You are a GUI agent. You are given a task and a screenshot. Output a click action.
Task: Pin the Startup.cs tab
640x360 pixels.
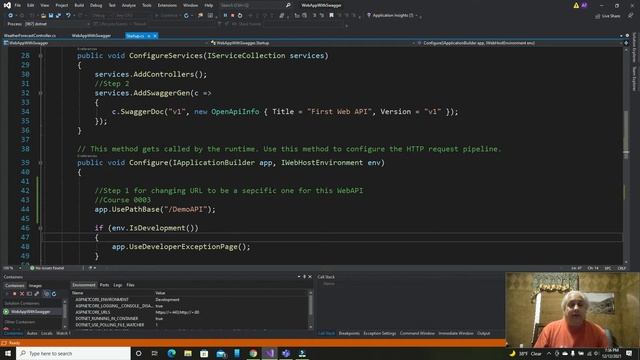pyautogui.click(x=149, y=36)
